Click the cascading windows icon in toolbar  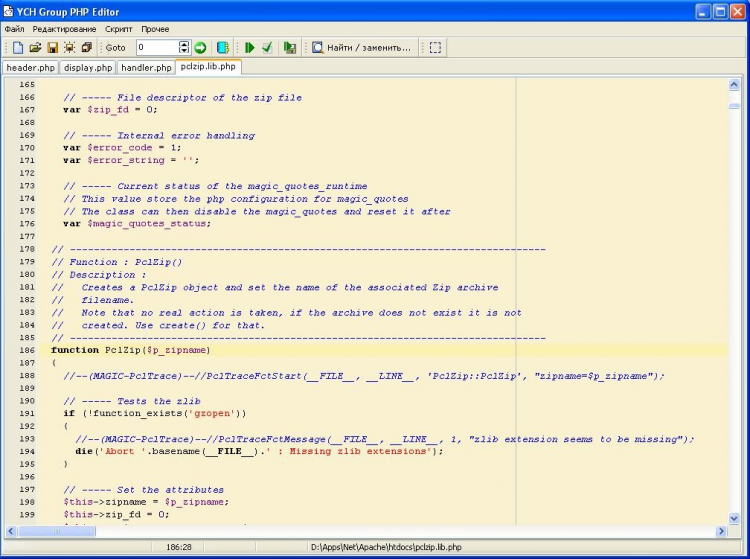tap(86, 47)
